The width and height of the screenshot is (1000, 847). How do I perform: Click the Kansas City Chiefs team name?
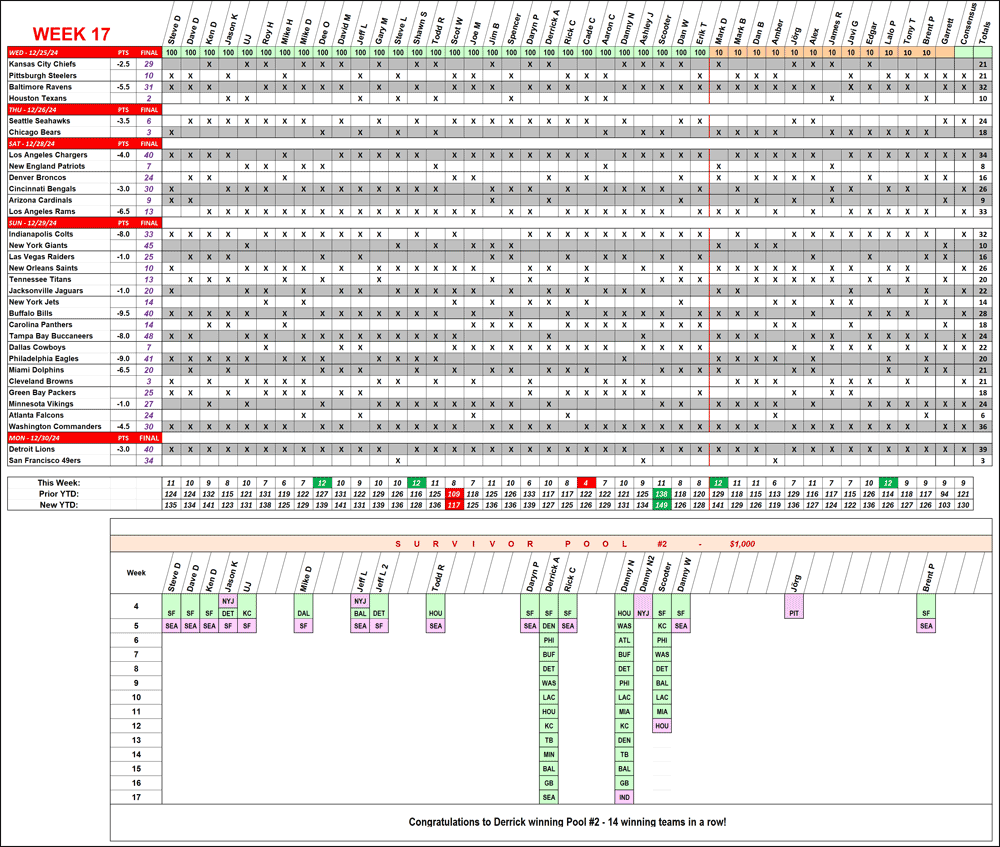[x=42, y=64]
